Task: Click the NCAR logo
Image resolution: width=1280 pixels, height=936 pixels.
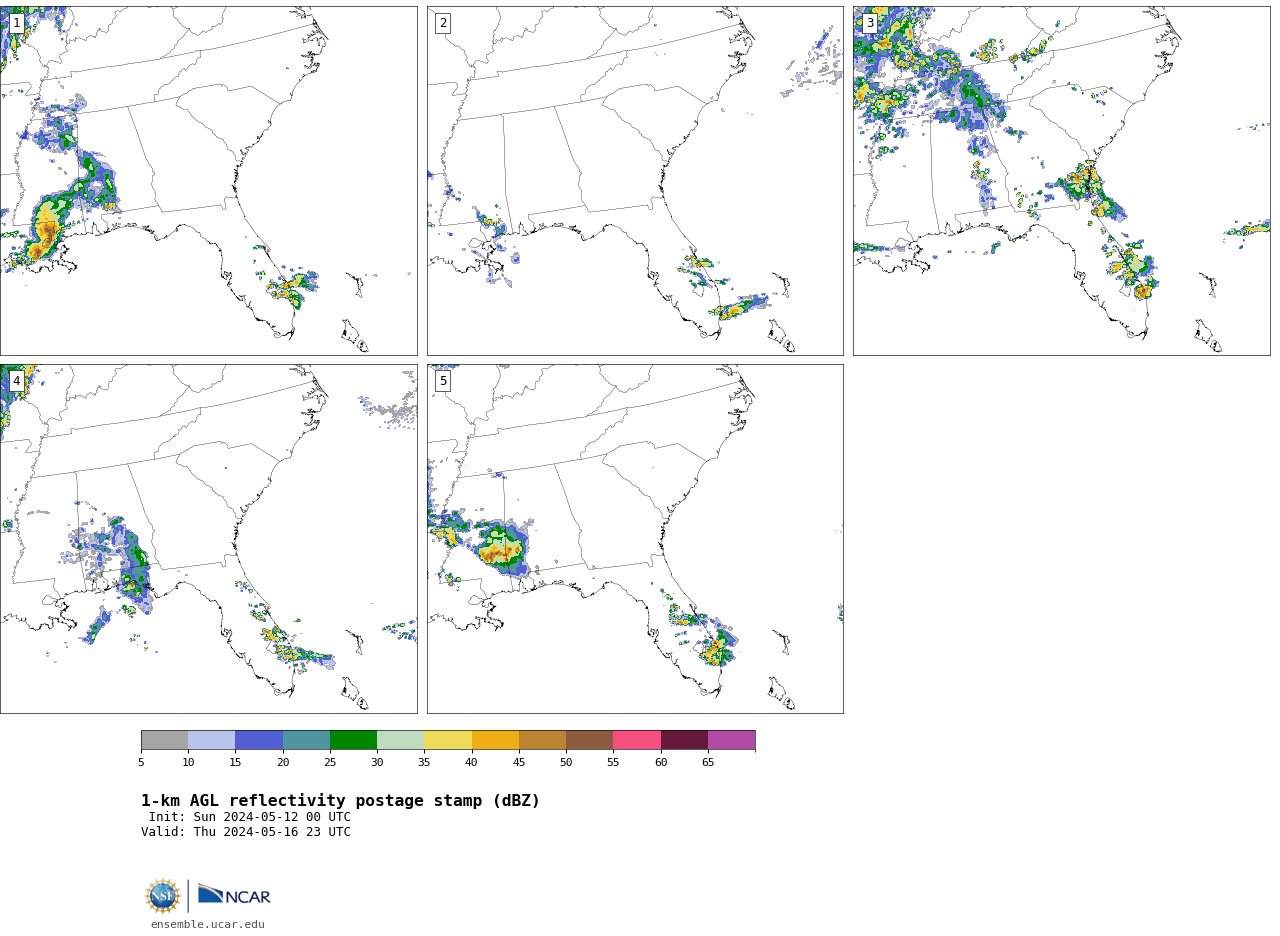Action: [234, 895]
